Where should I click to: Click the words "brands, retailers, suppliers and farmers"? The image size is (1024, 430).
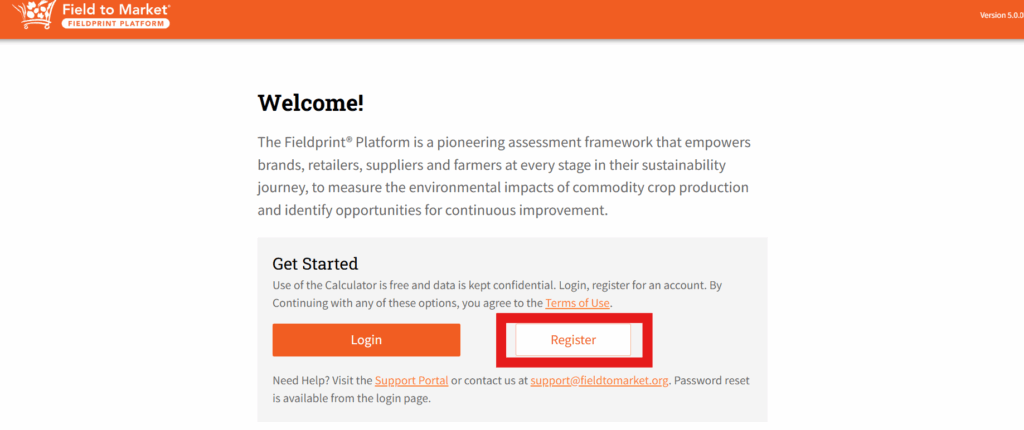click(380, 165)
